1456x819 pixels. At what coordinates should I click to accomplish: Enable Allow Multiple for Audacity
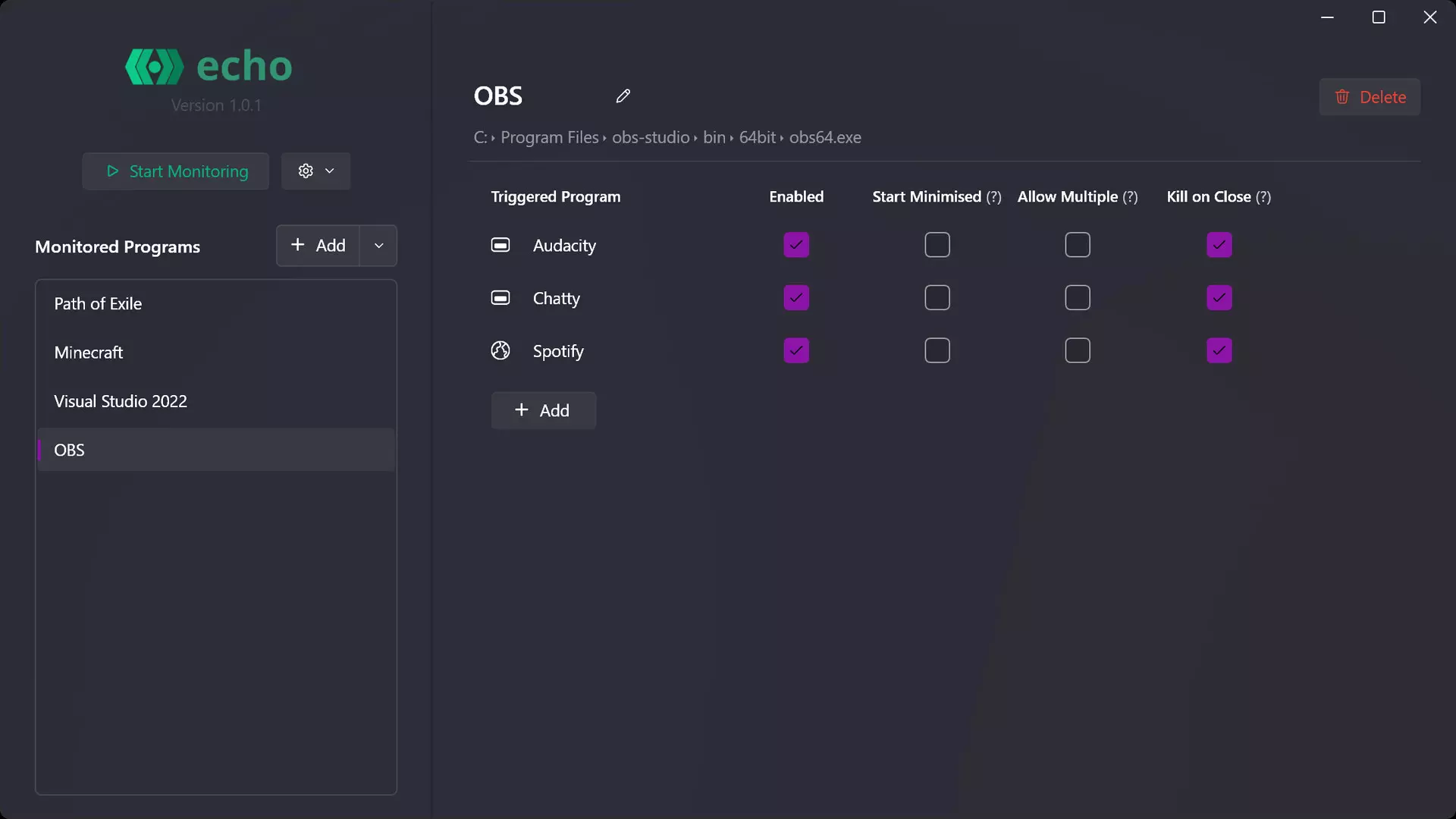click(x=1078, y=245)
